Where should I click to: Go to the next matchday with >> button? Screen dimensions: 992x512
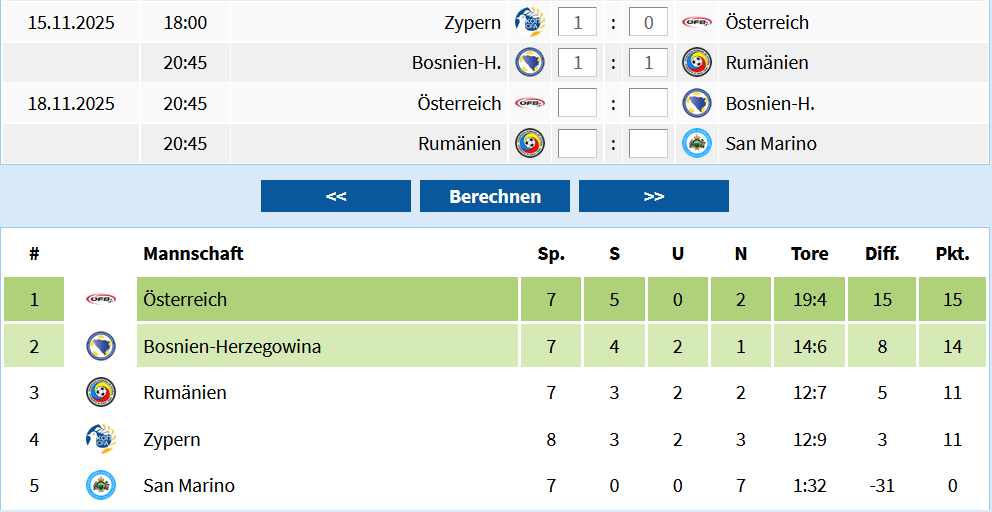tap(654, 196)
